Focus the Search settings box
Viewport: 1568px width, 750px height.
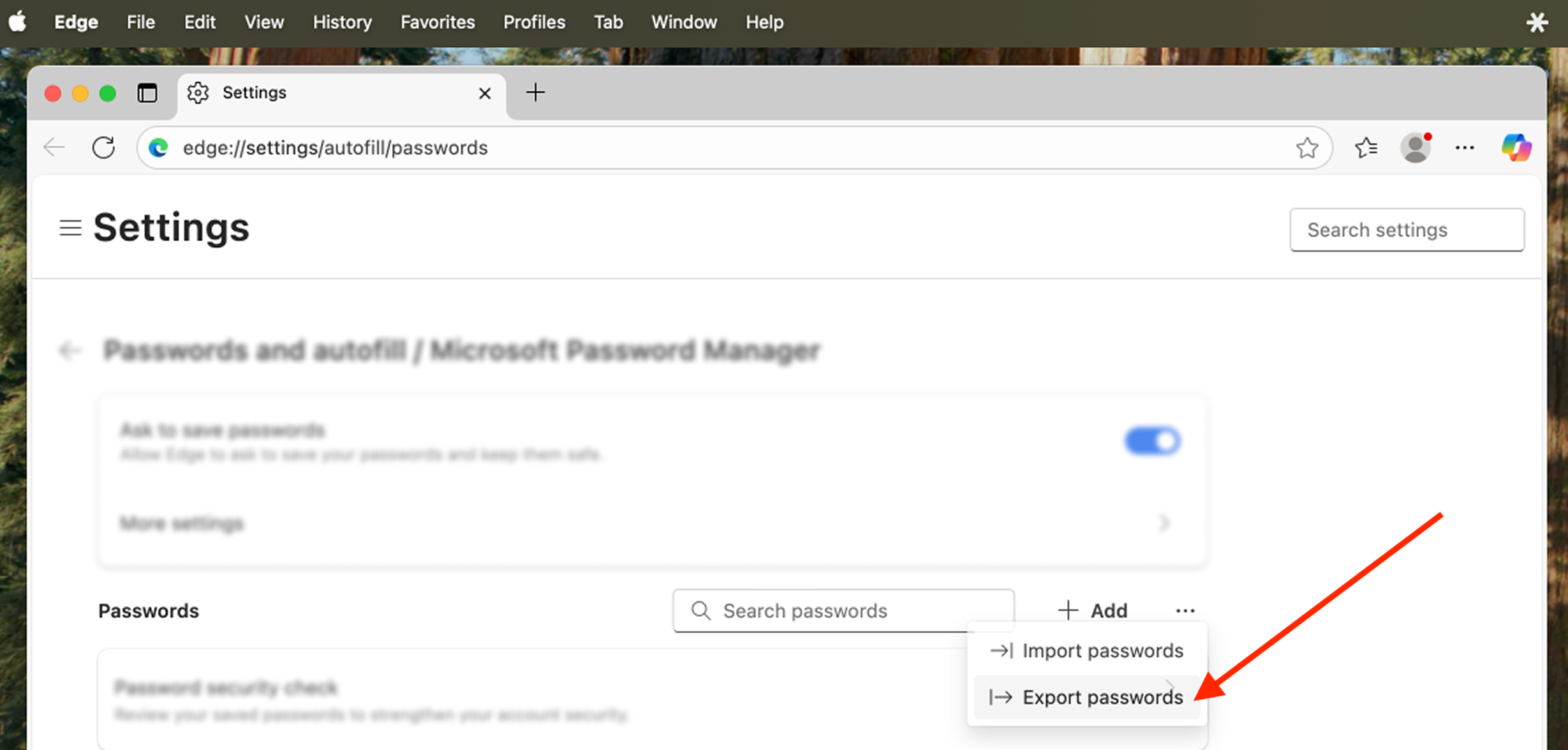point(1407,230)
